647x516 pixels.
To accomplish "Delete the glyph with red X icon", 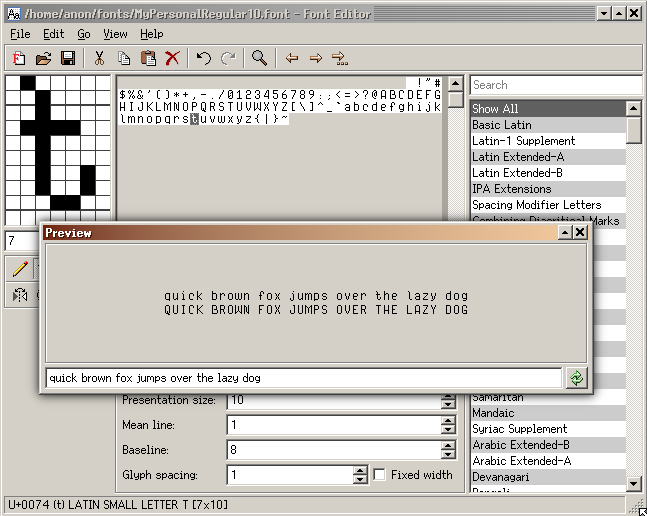I will (172, 59).
